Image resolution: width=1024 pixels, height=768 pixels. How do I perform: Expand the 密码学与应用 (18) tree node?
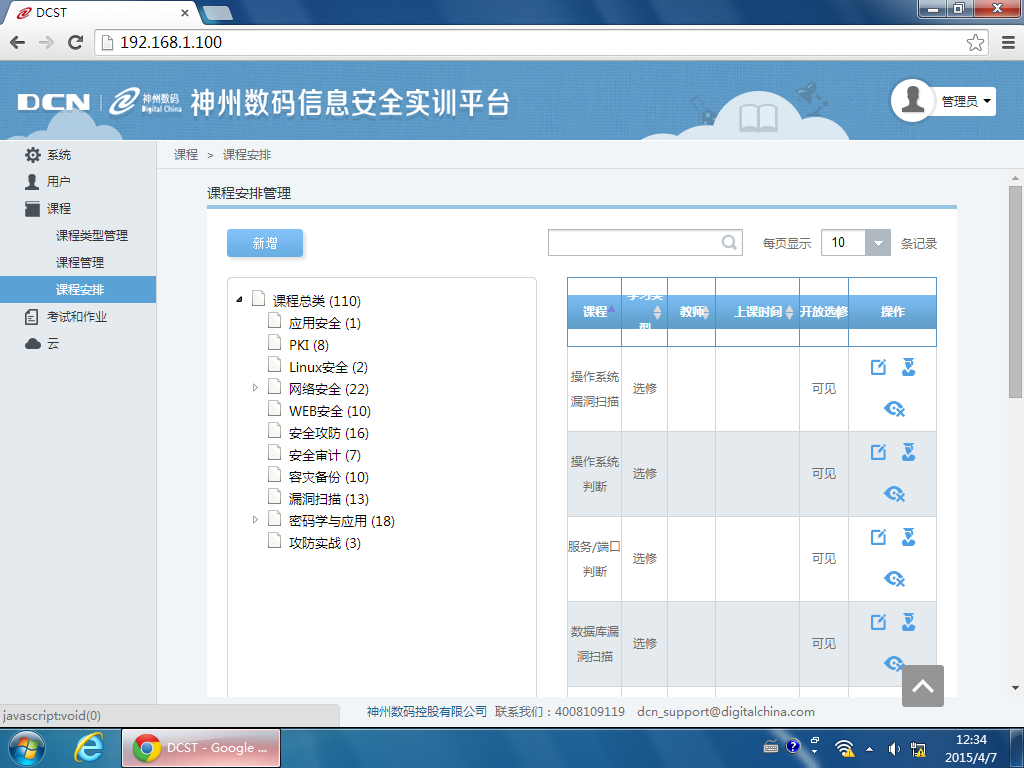click(x=255, y=520)
